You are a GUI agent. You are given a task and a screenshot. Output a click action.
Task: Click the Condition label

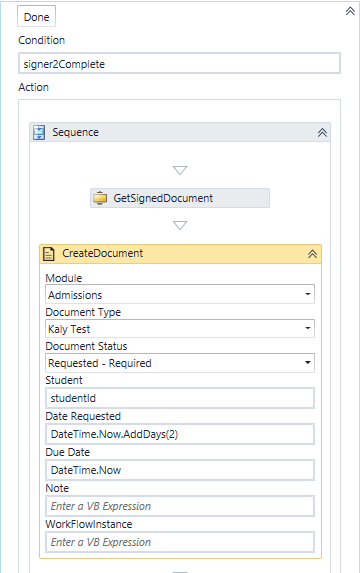41,40
